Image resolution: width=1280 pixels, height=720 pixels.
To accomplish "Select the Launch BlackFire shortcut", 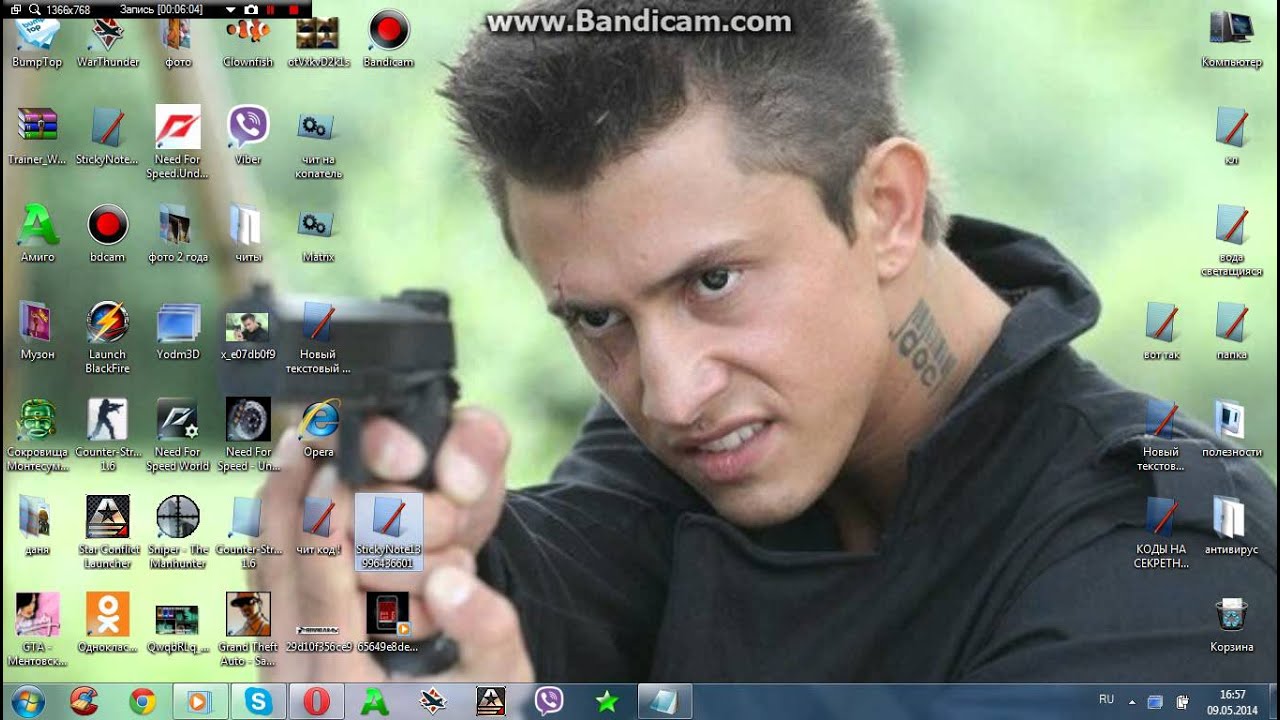I will coord(107,337).
